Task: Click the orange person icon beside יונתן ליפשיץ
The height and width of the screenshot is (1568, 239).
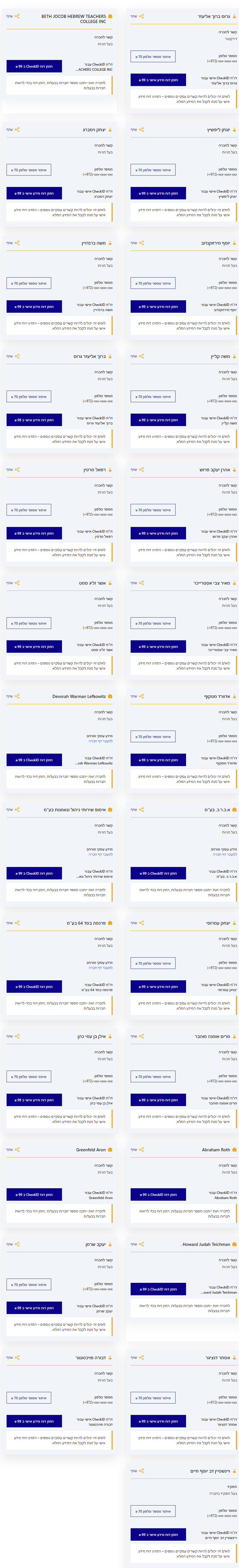Action: [235, 130]
